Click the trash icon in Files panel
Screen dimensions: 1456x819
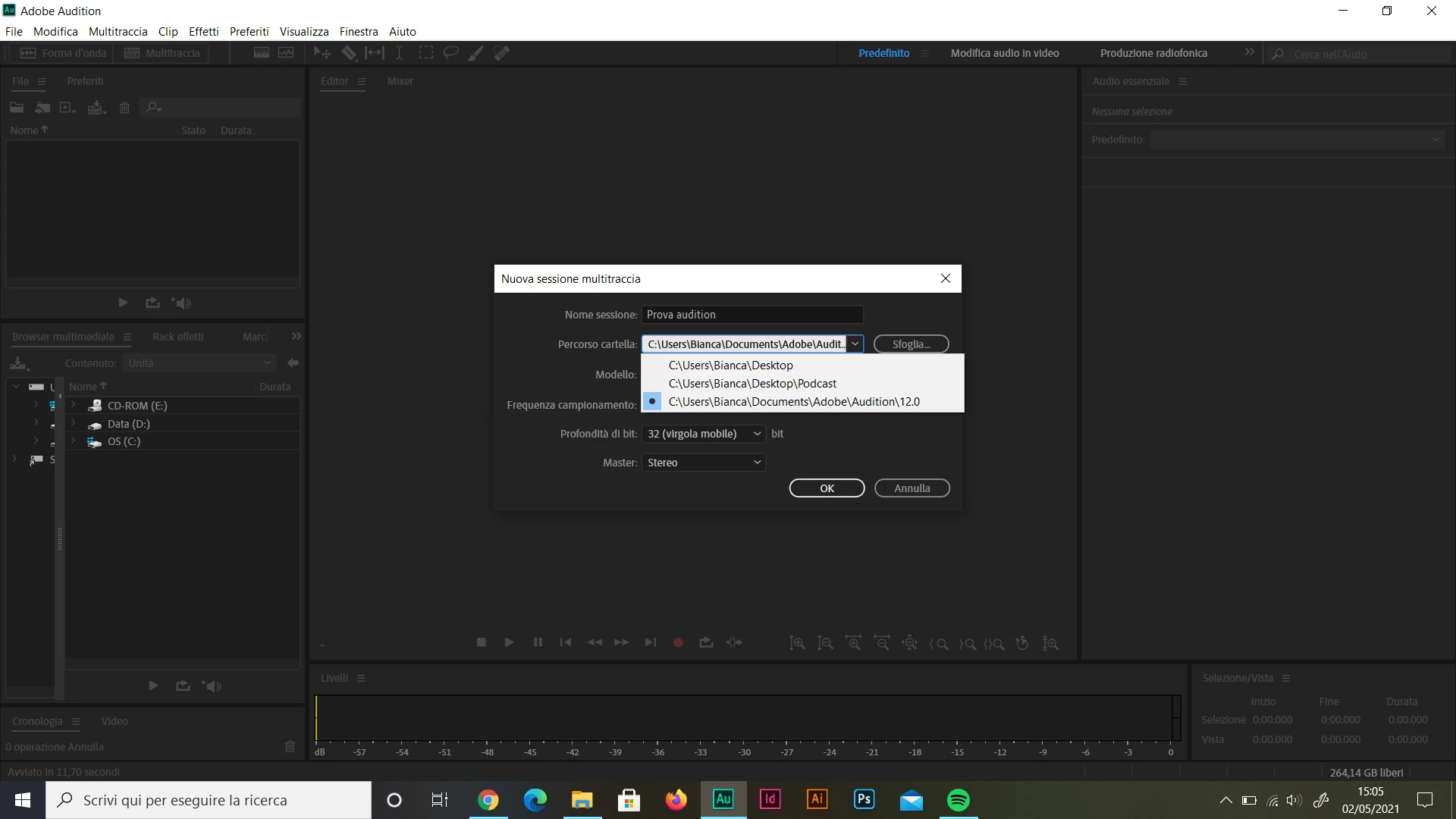coord(125,108)
